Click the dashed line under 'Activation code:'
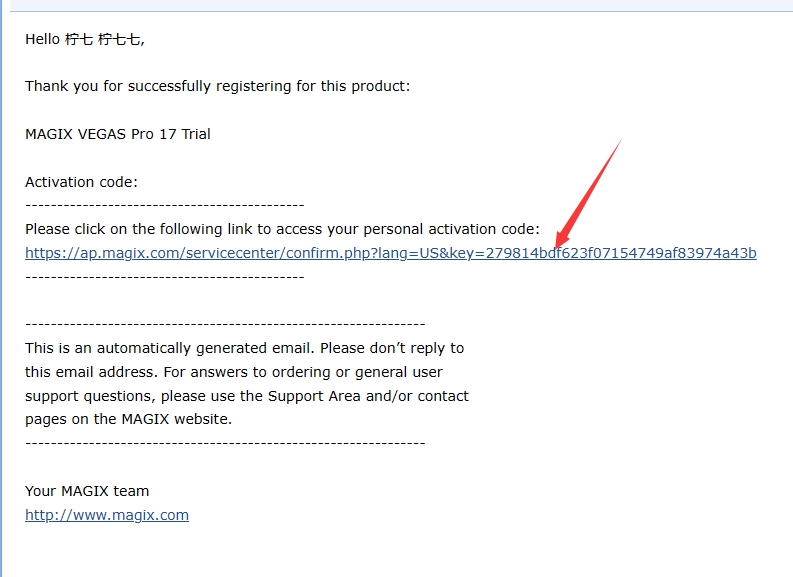Viewport: 793px width, 577px height. (165, 205)
